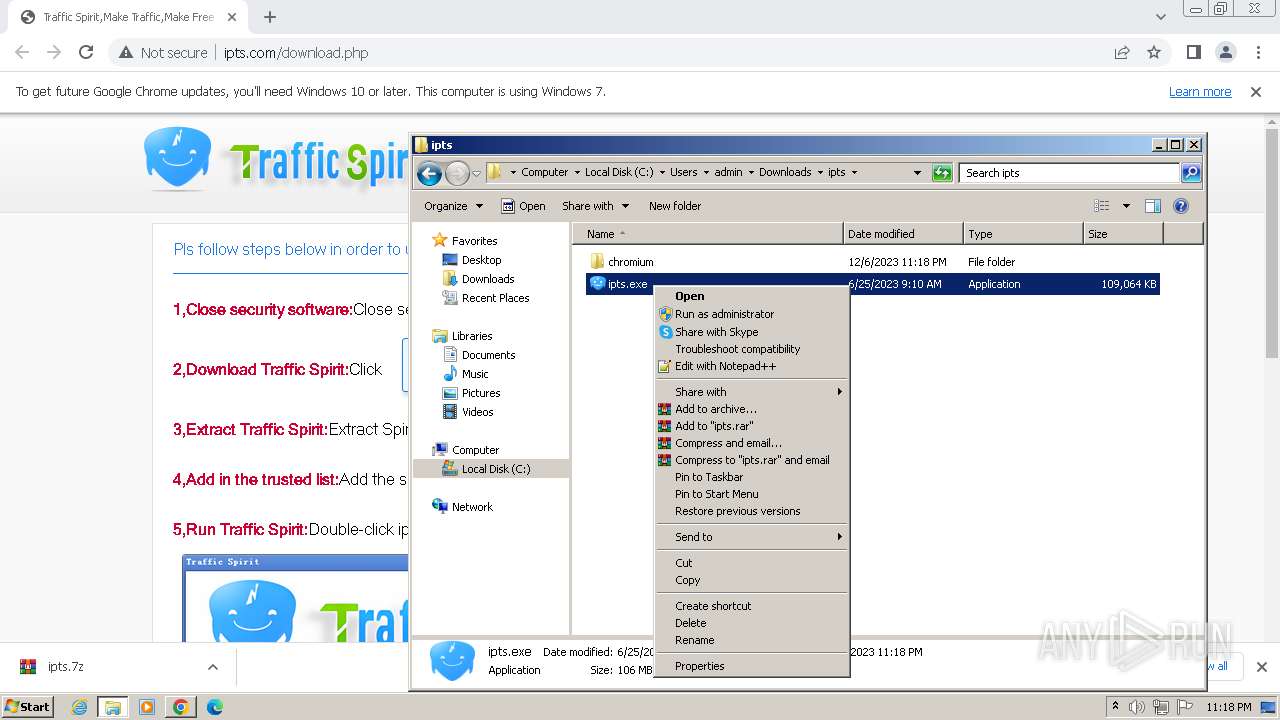Click the change view icon in Explorer
This screenshot has width=1280, height=720.
pyautogui.click(x=1102, y=206)
